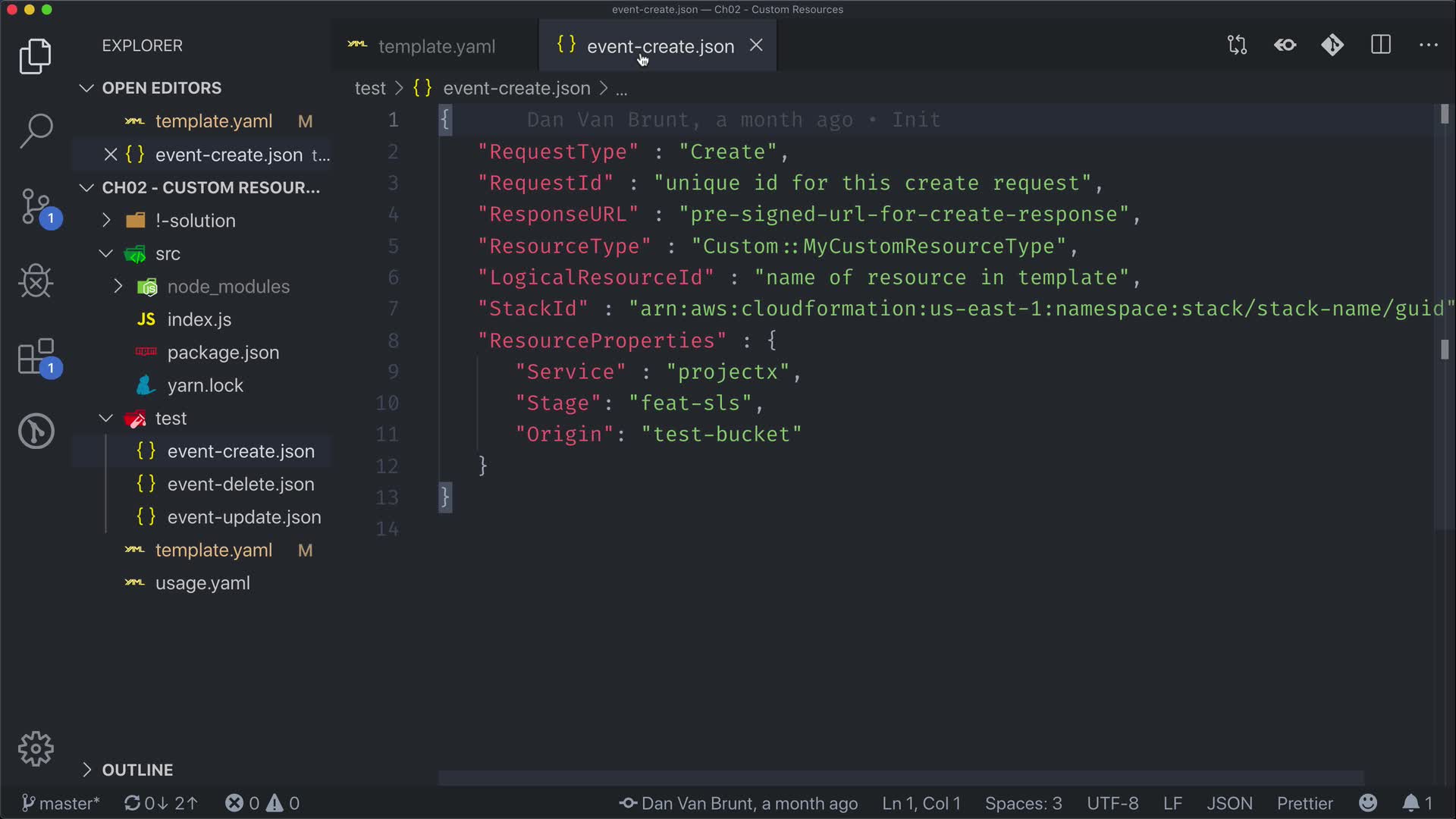This screenshot has height=819, width=1456.
Task: Collapse the Open Editors section
Action: [x=161, y=88]
